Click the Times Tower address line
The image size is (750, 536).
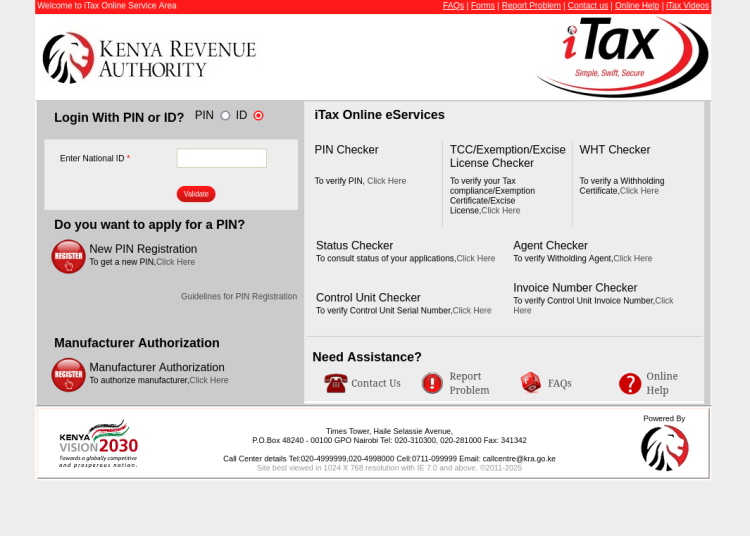389,431
